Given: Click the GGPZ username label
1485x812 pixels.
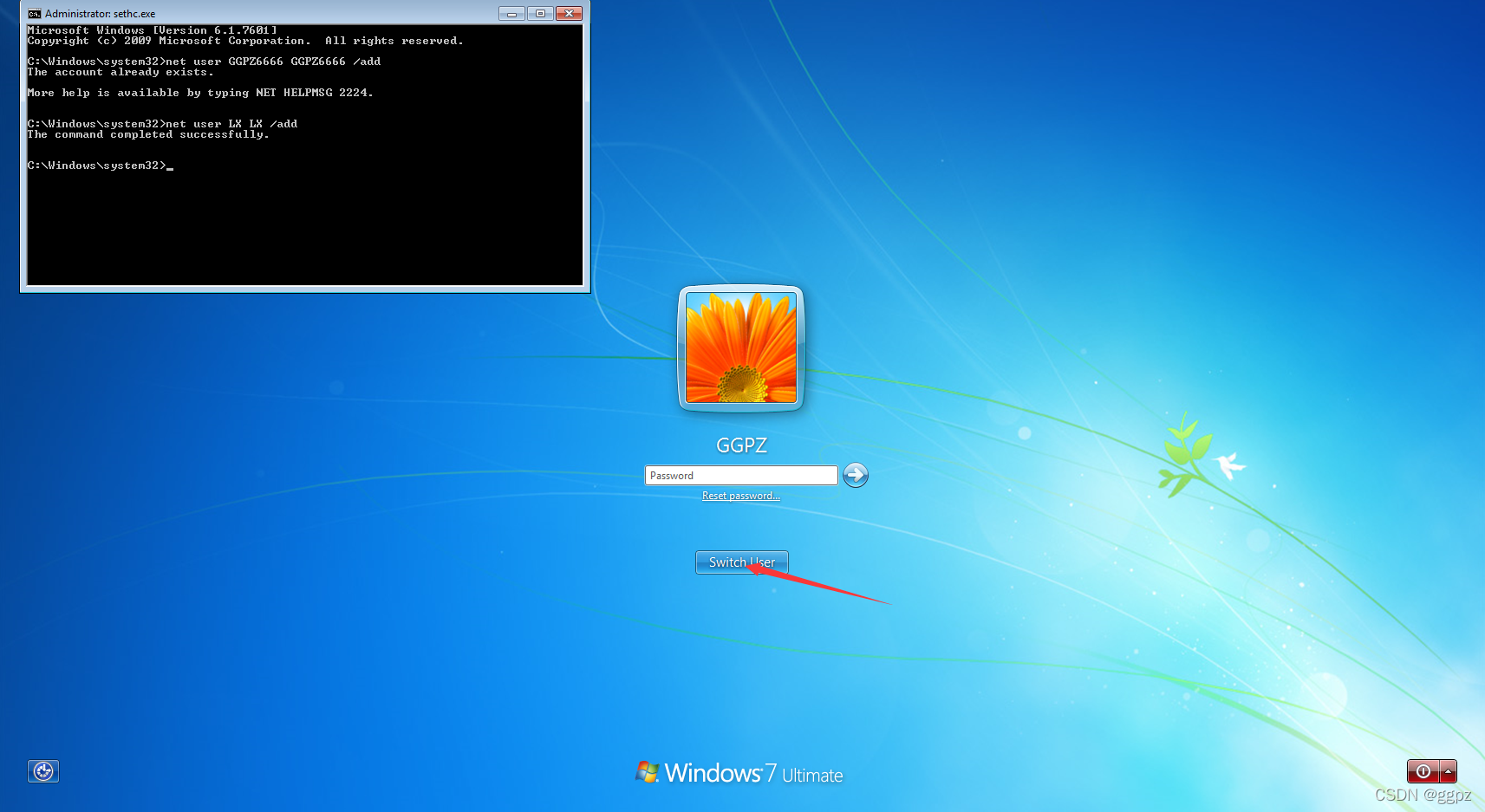Looking at the screenshot, I should (x=741, y=445).
